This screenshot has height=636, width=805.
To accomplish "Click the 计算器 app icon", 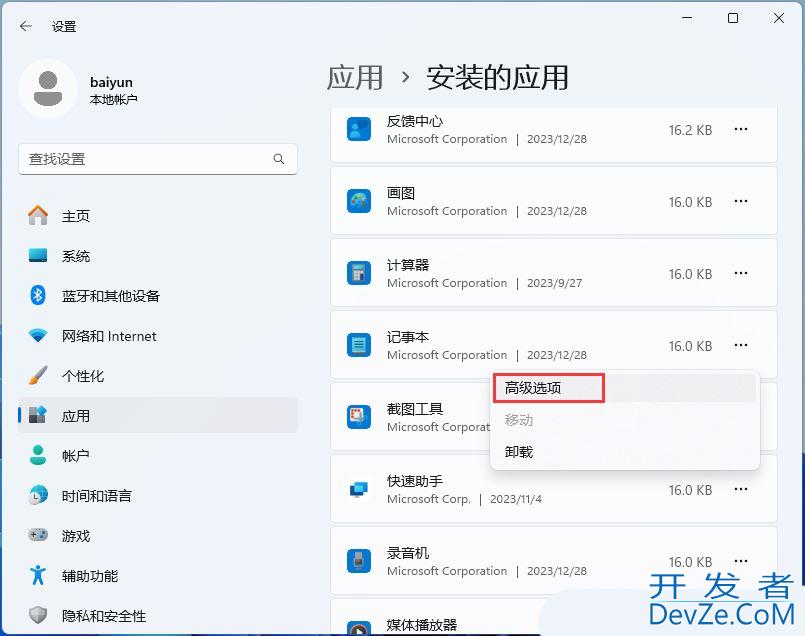I will pos(359,273).
